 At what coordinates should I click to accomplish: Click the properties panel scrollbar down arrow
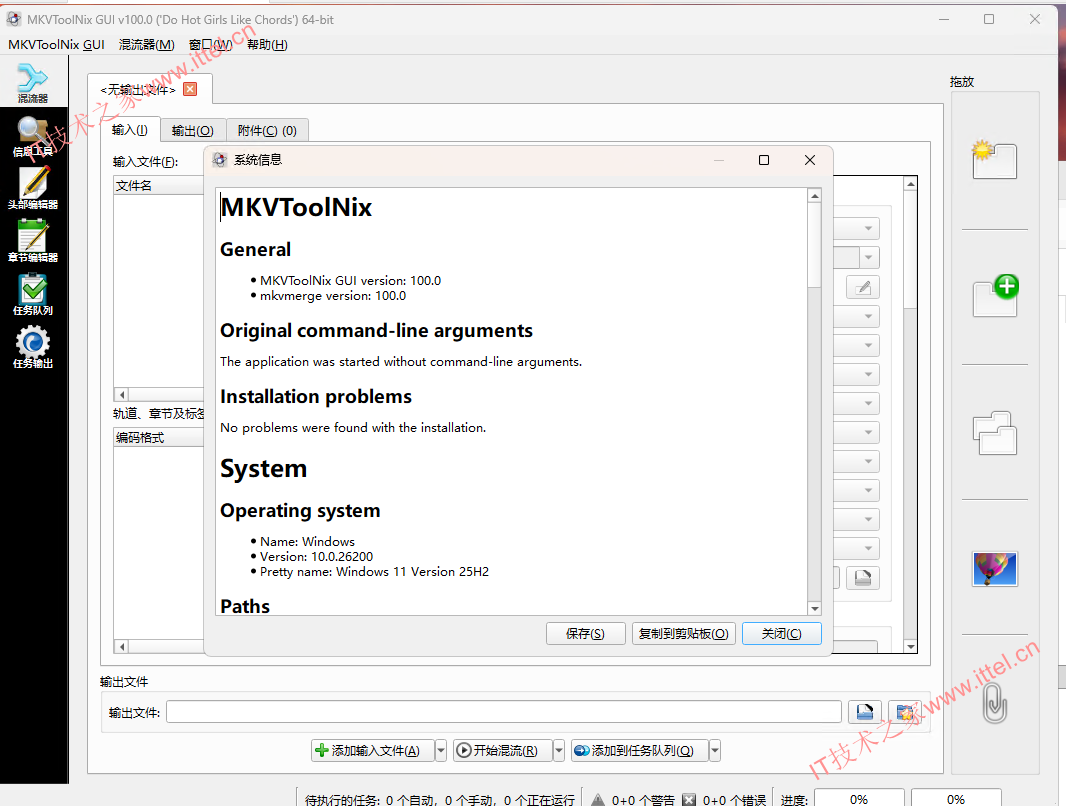coord(910,646)
